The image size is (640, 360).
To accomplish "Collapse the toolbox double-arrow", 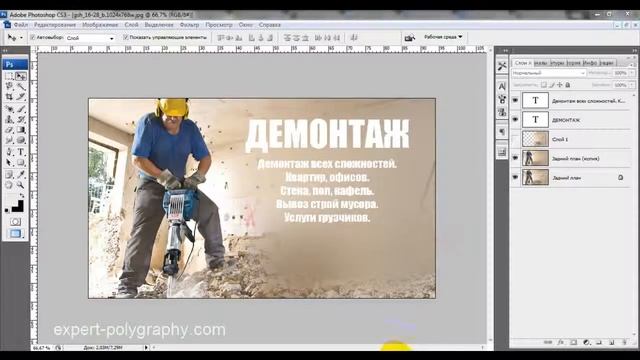I will tap(5, 50).
